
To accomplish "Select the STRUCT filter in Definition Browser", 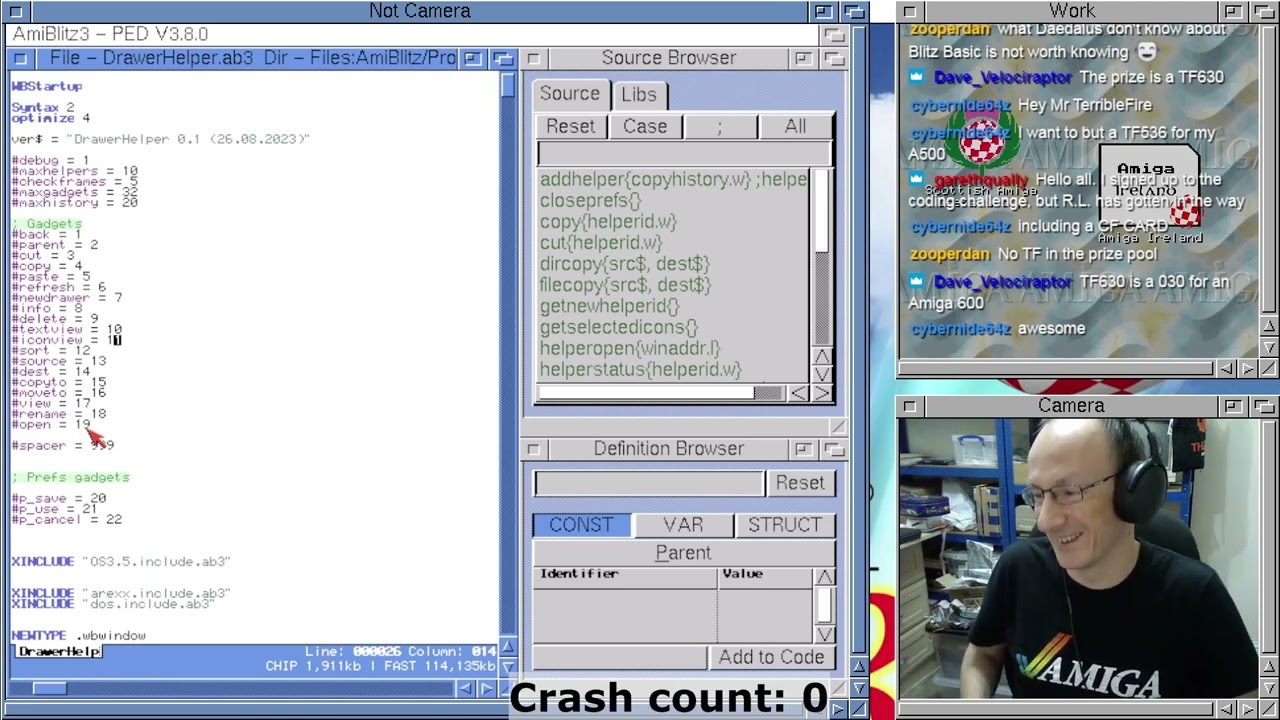I will click(x=785, y=525).
